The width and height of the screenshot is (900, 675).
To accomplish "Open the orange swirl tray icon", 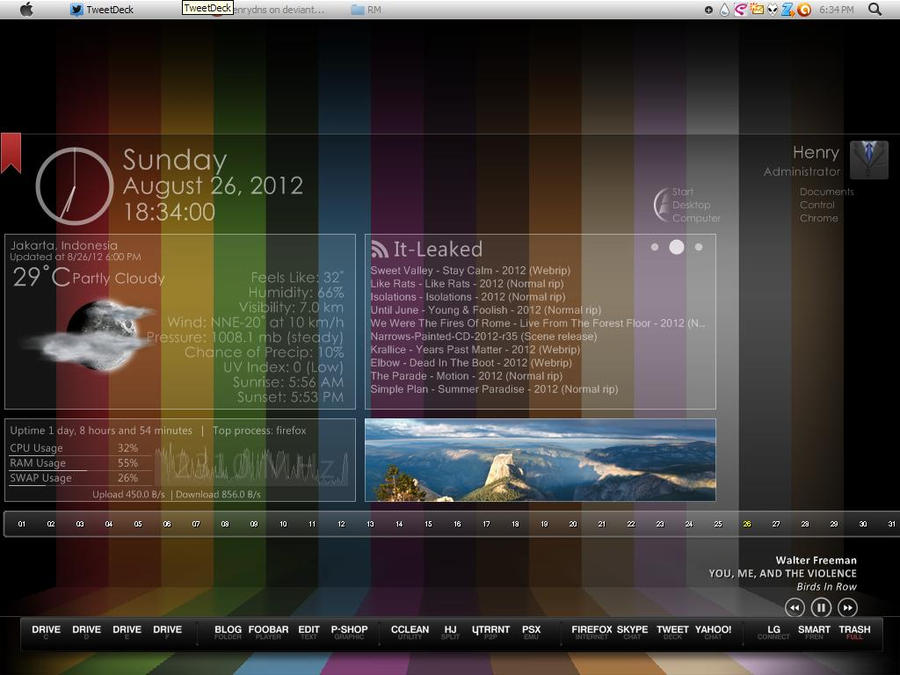I will [804, 10].
